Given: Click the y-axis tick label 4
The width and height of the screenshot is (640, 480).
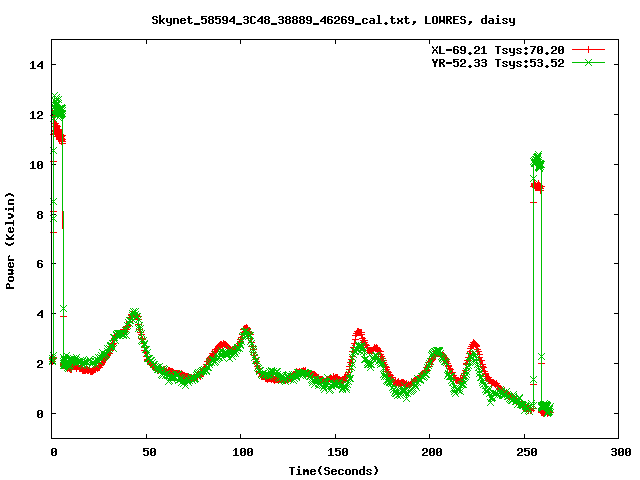Looking at the screenshot, I should point(40,314).
